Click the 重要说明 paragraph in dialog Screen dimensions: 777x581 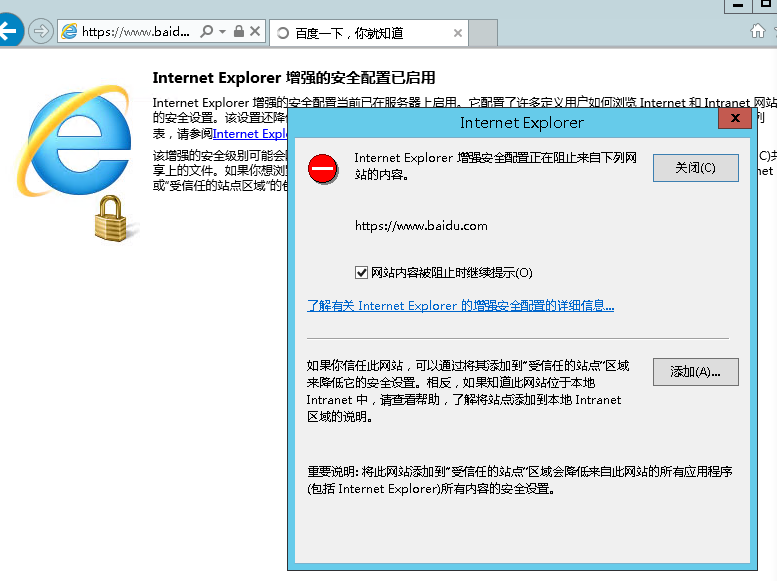(520, 480)
